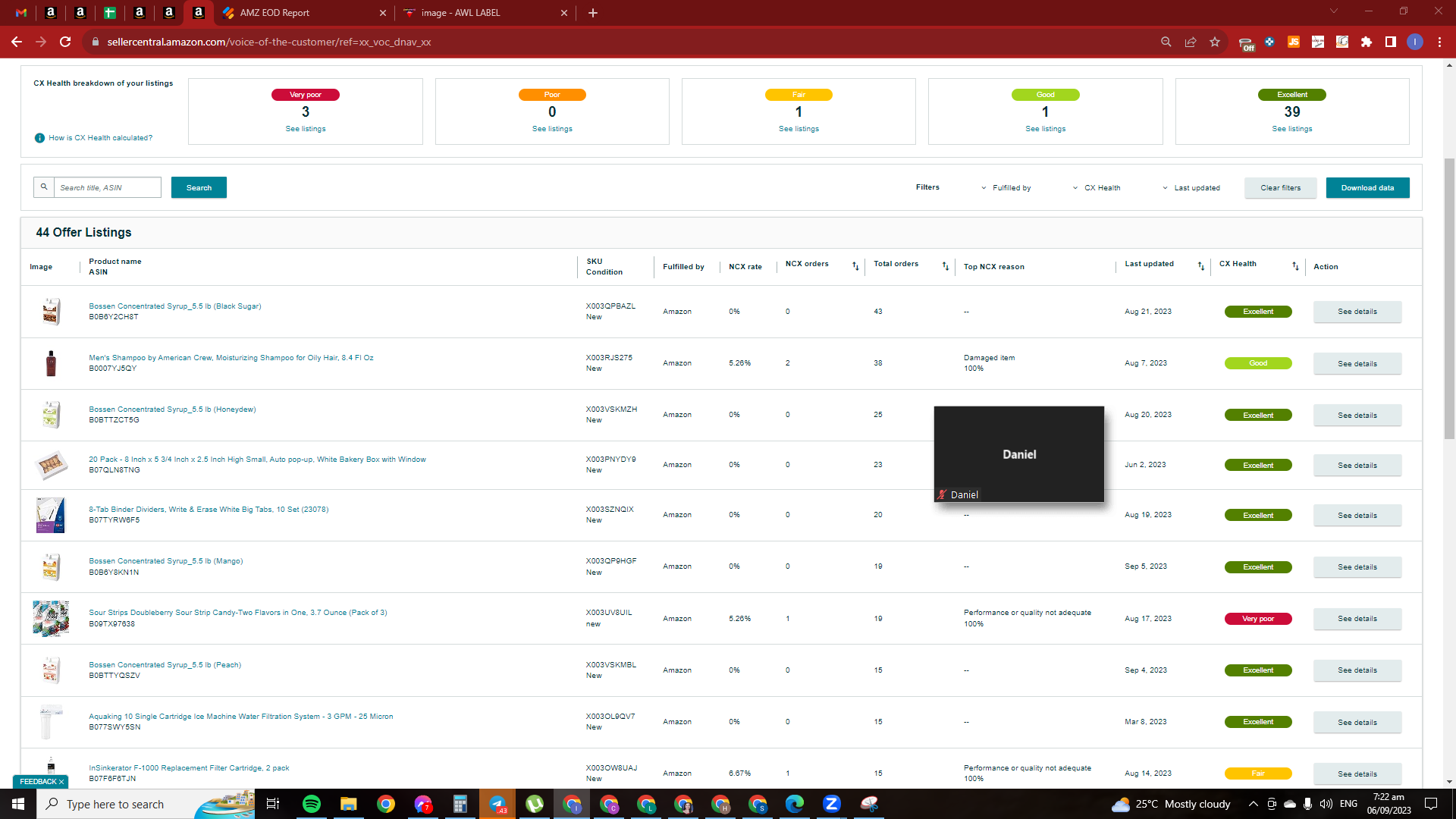
Task: Click the page vertical scrollbar
Action: pos(1449,299)
